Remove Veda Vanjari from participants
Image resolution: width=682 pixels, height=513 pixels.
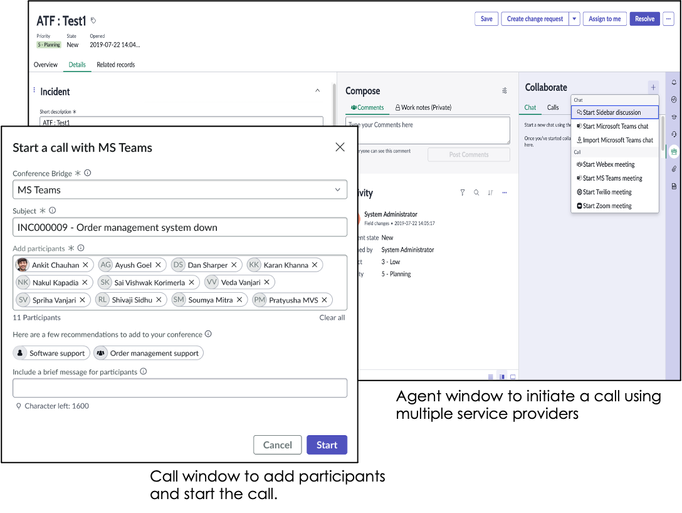click(267, 282)
